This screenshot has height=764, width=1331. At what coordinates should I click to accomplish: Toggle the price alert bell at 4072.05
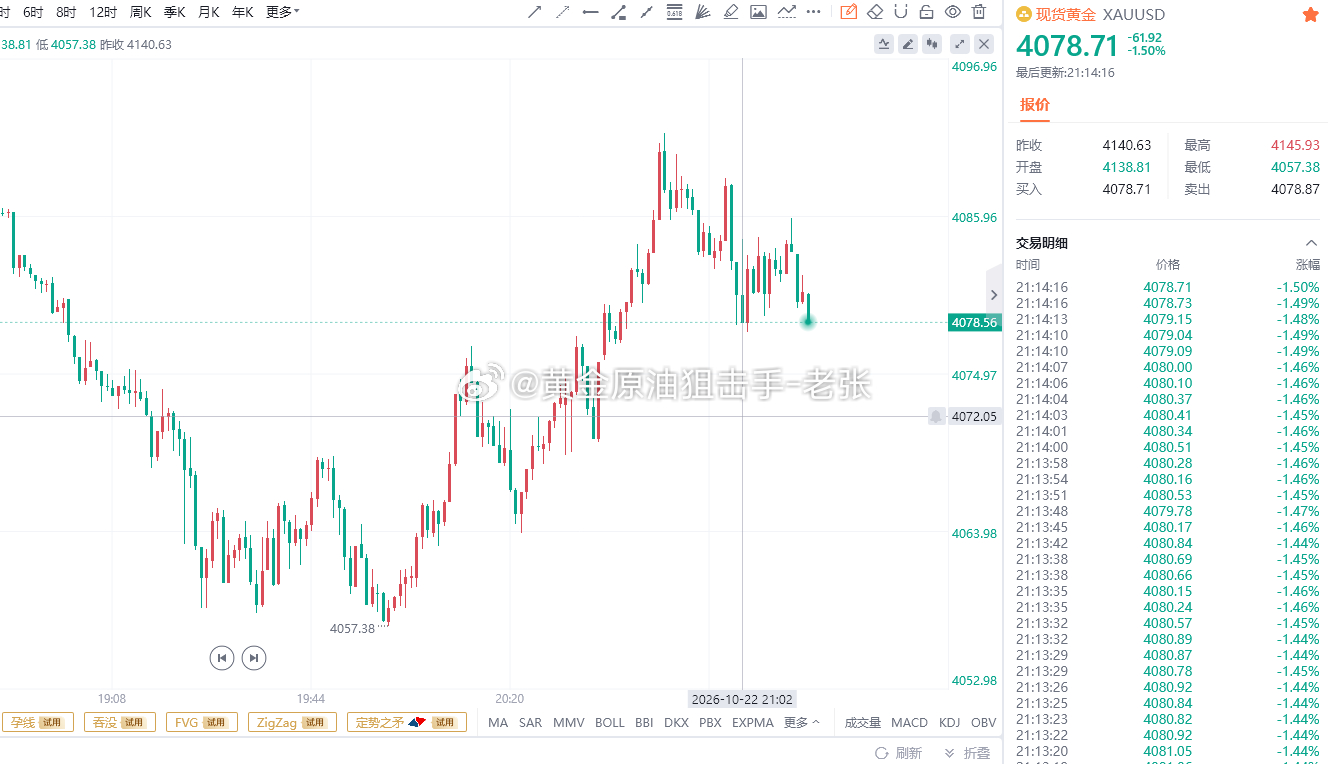(x=936, y=416)
